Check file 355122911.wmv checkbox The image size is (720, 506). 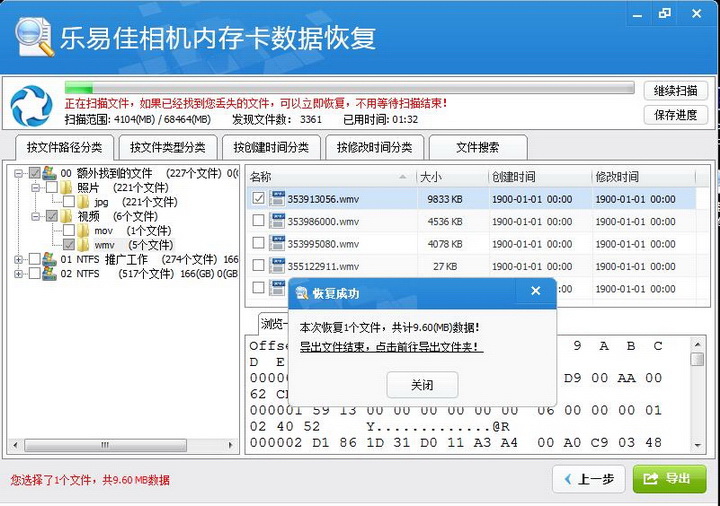click(259, 265)
